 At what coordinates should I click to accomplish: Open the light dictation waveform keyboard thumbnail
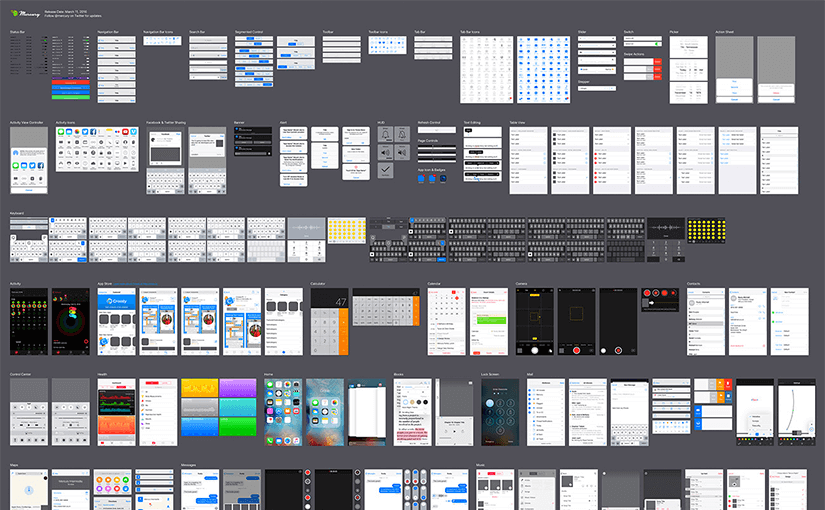click(x=306, y=227)
